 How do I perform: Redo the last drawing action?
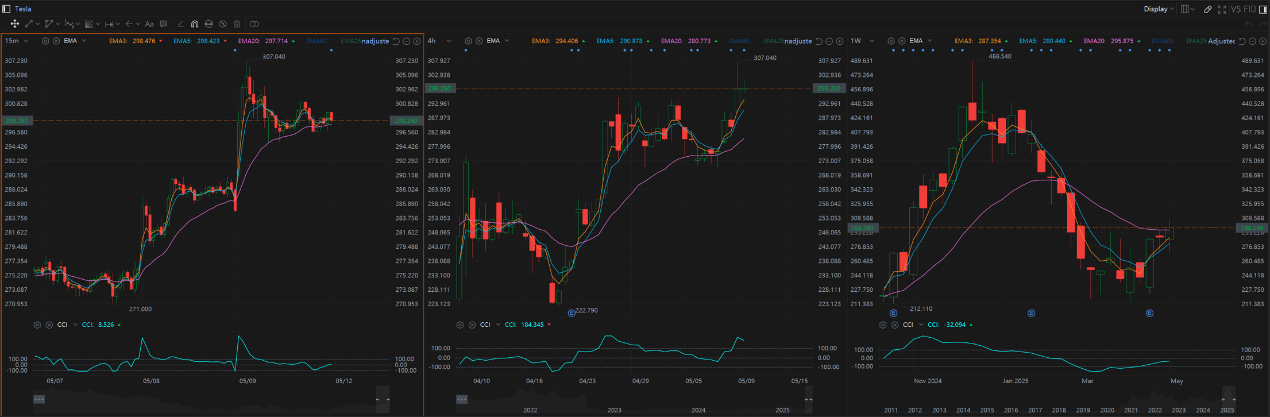[x=1263, y=23]
